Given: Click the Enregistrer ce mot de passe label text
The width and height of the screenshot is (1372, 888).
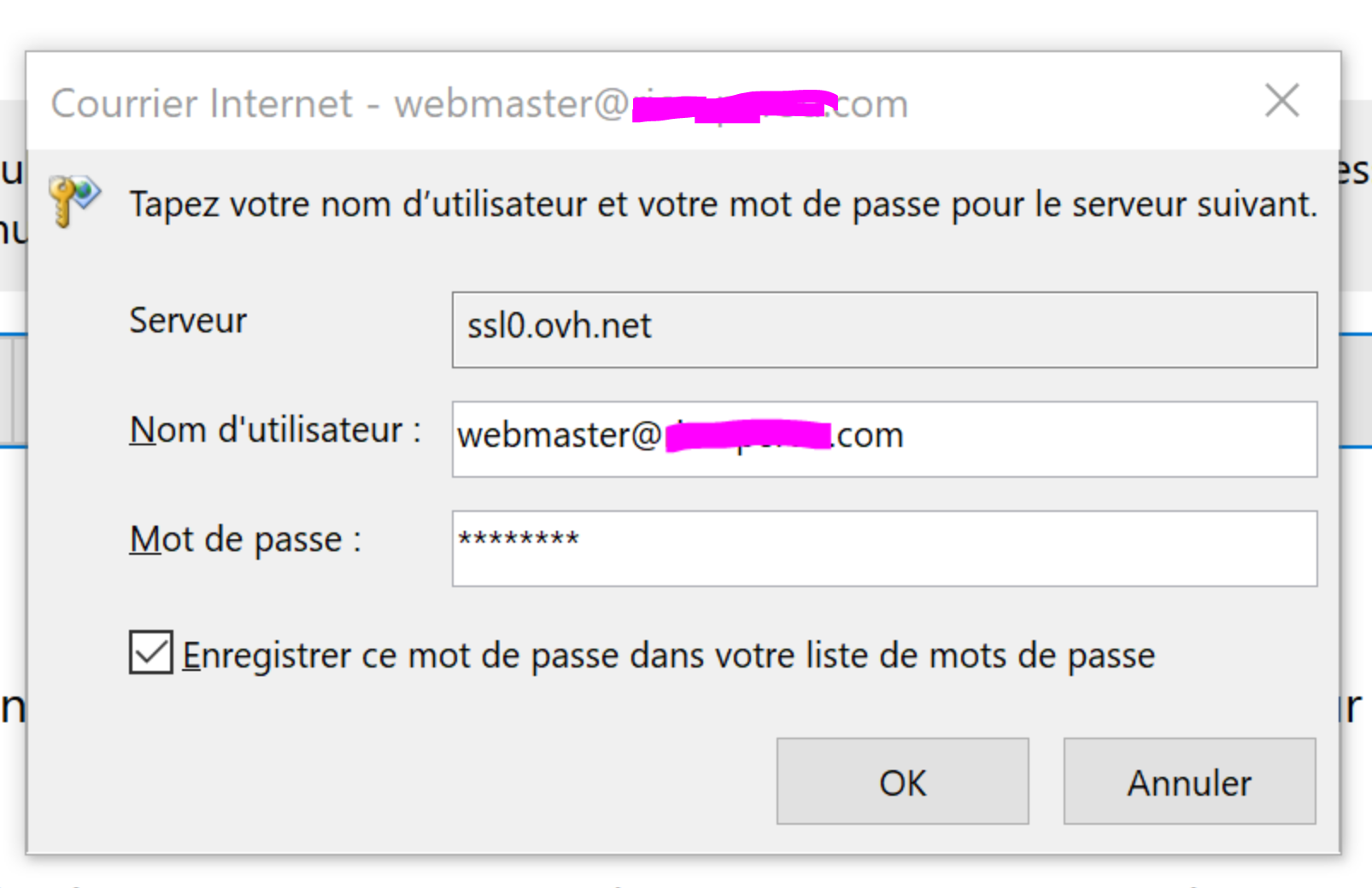Looking at the screenshot, I should tap(668, 656).
